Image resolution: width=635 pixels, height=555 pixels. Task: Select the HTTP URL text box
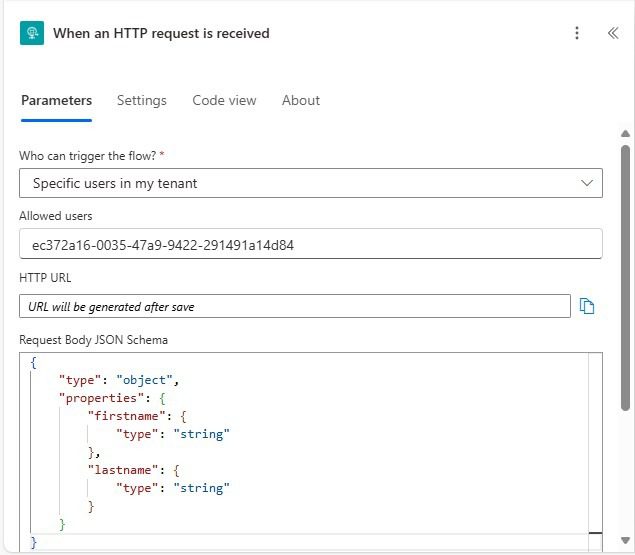[294, 307]
